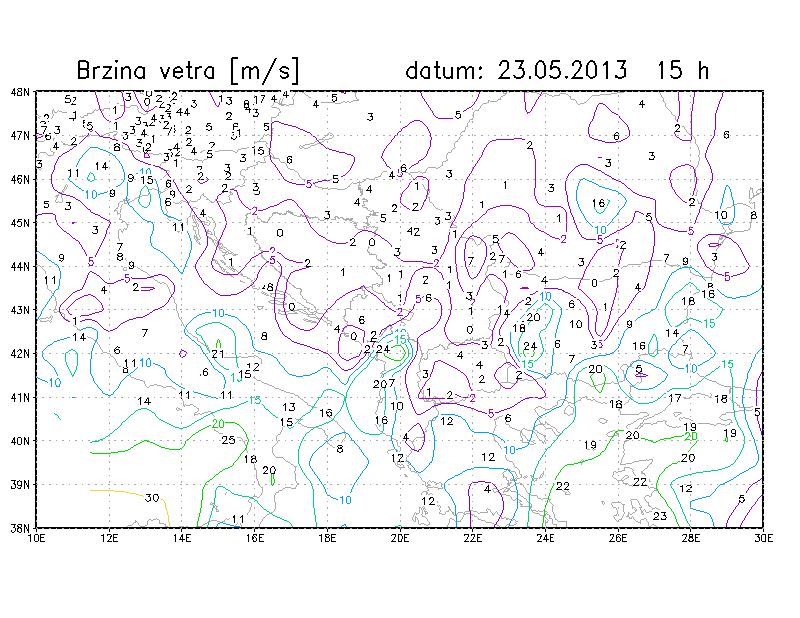Click the 22E longitude axis label
The height and width of the screenshot is (618, 800).
tap(473, 538)
